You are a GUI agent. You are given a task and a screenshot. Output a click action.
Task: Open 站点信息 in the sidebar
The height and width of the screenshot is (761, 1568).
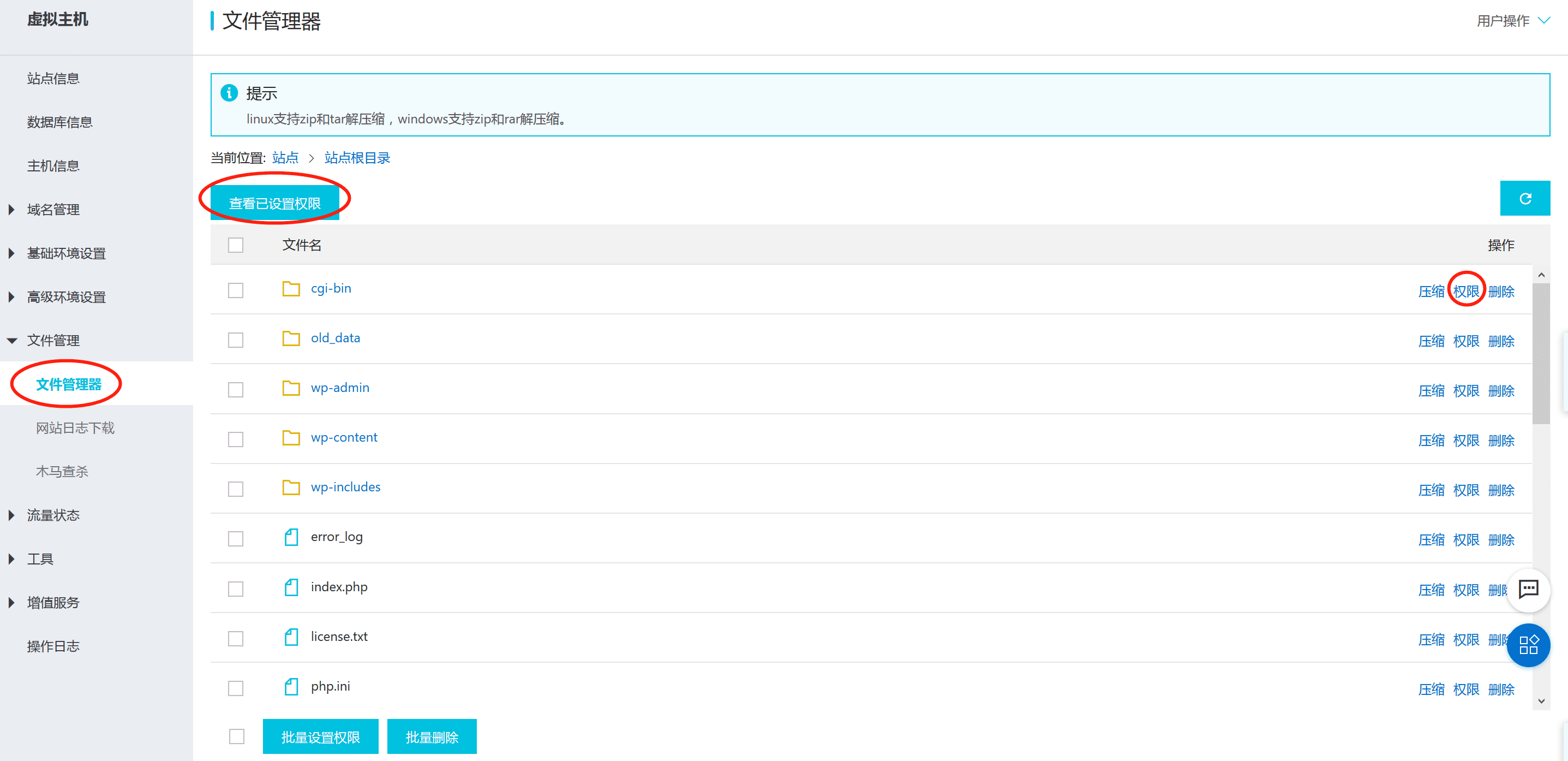tap(53, 79)
